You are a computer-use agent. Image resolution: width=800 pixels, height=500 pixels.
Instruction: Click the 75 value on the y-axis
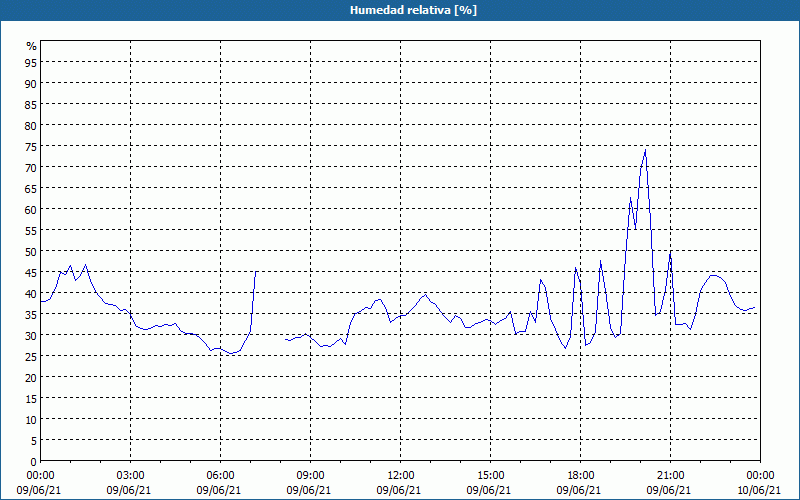click(31, 146)
